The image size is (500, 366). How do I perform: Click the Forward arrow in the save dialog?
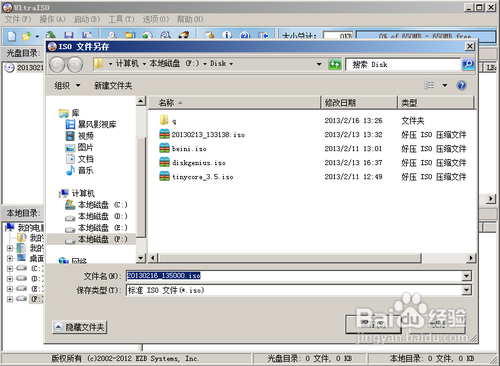pos(75,65)
